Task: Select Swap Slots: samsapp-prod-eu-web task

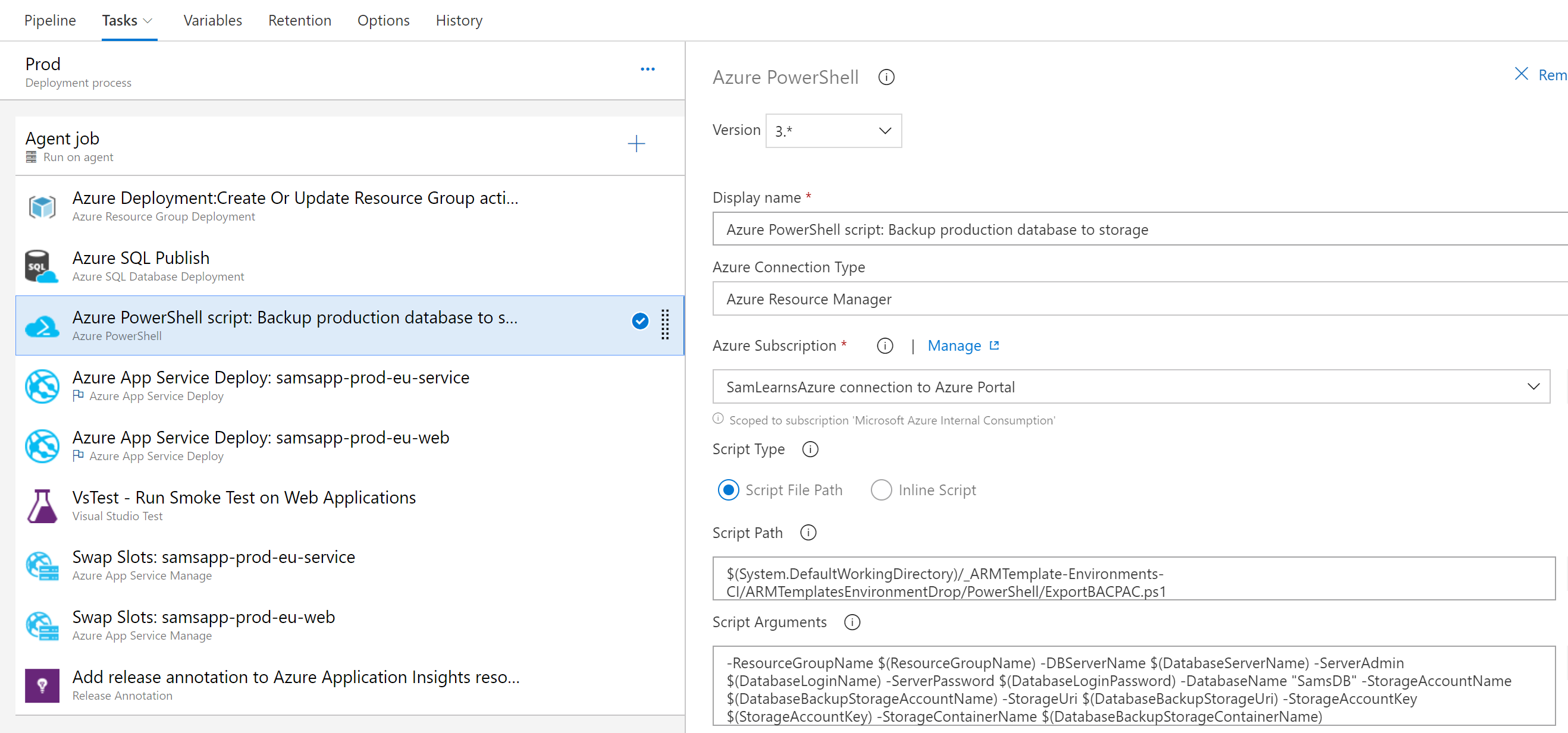Action: 204,617
